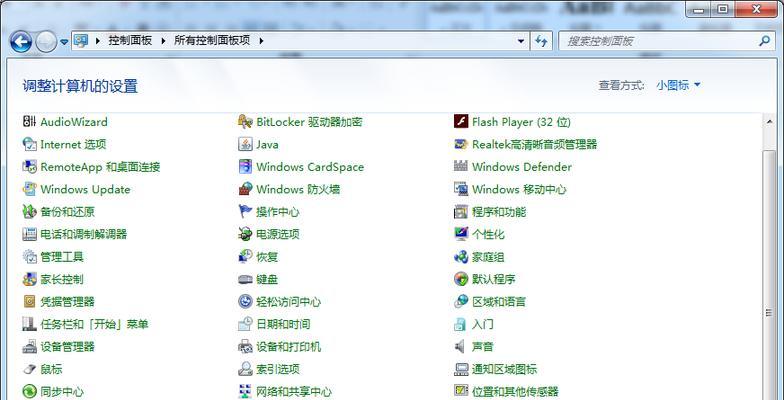Expand the address bar history dropdown arrow
The width and height of the screenshot is (784, 400).
(x=521, y=41)
